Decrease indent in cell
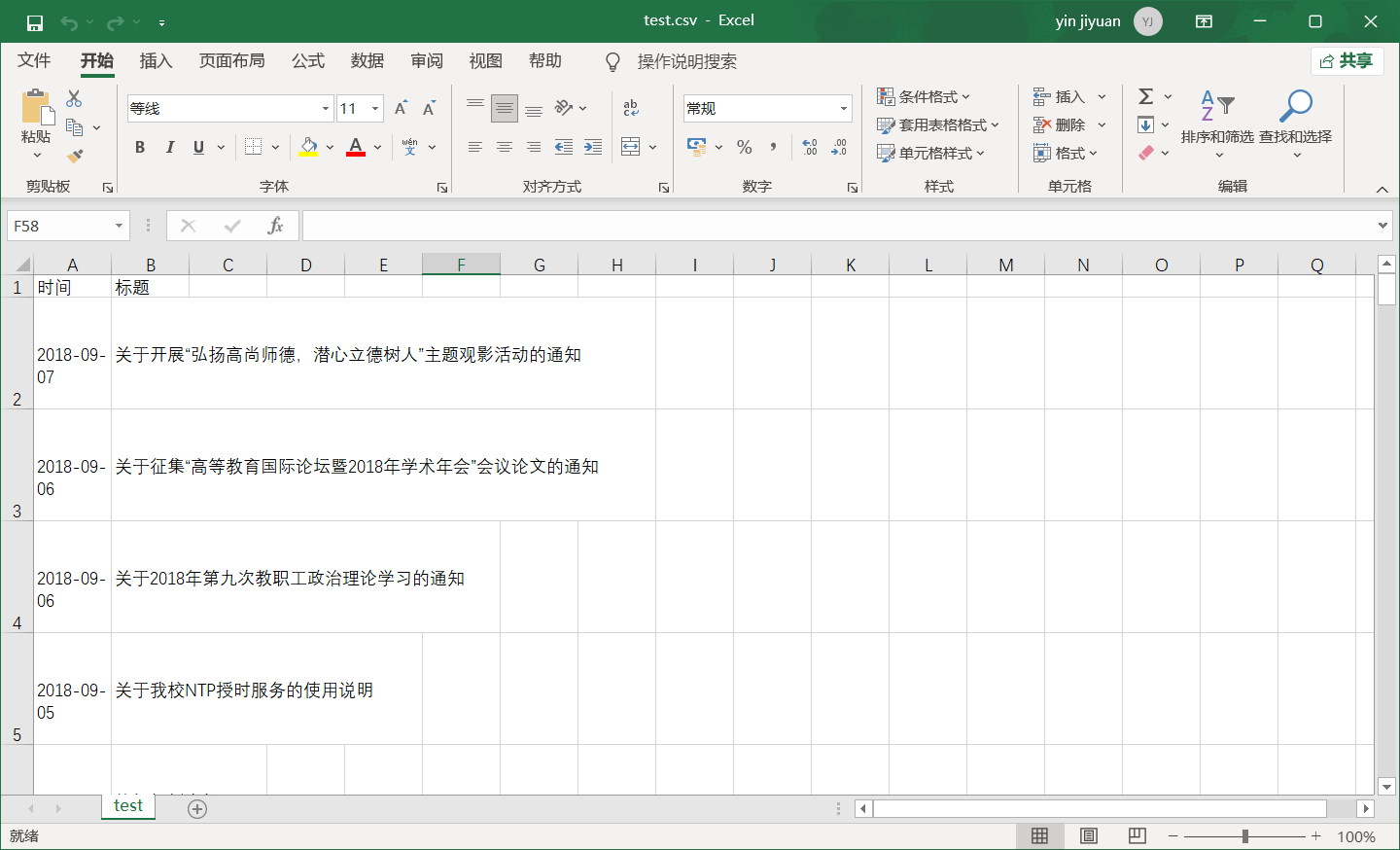The width and height of the screenshot is (1400, 850). click(564, 147)
